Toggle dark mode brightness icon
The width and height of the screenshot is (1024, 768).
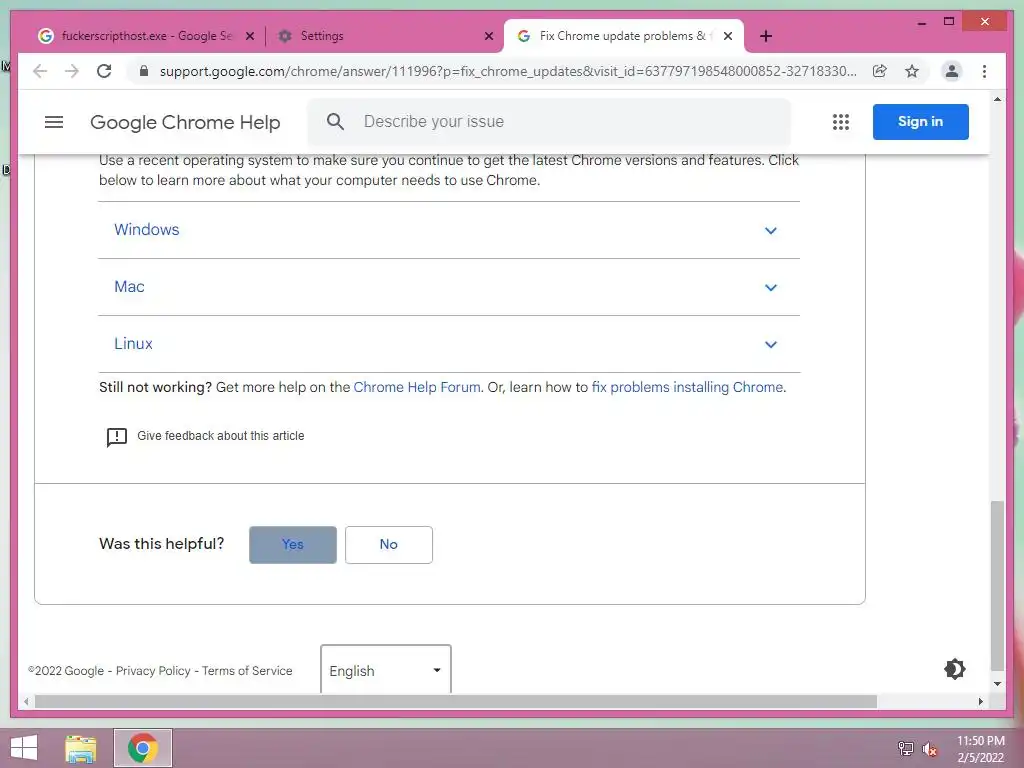(954, 669)
